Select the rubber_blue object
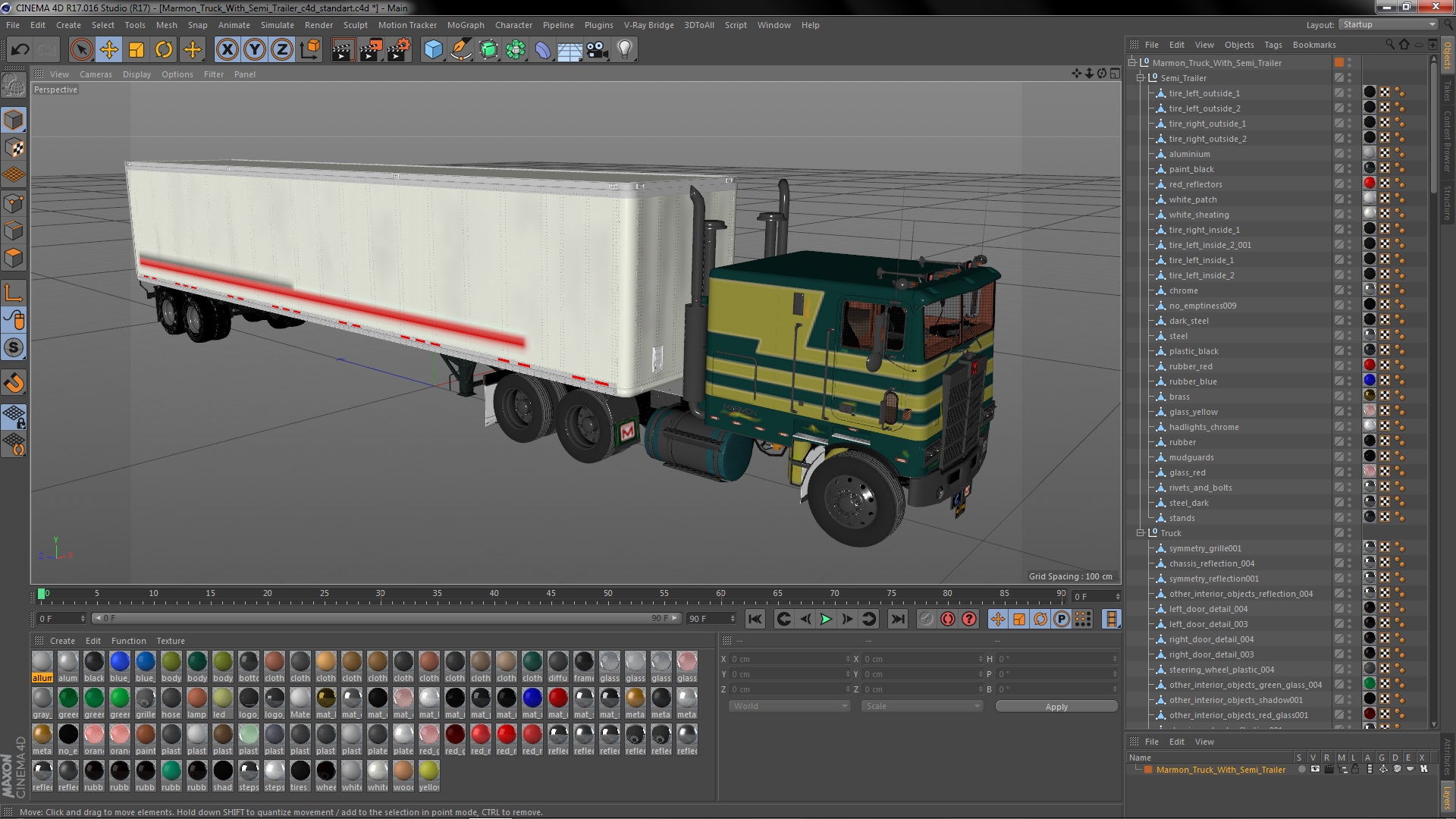 [1193, 381]
